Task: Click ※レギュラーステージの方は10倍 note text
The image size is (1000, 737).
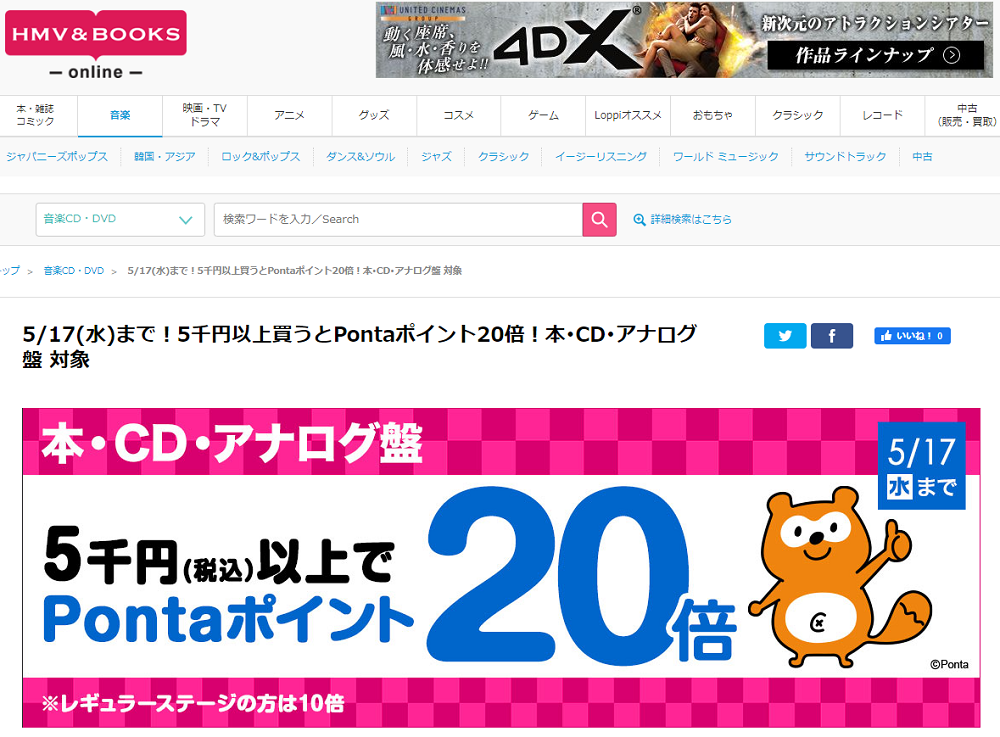Action: pos(193,703)
